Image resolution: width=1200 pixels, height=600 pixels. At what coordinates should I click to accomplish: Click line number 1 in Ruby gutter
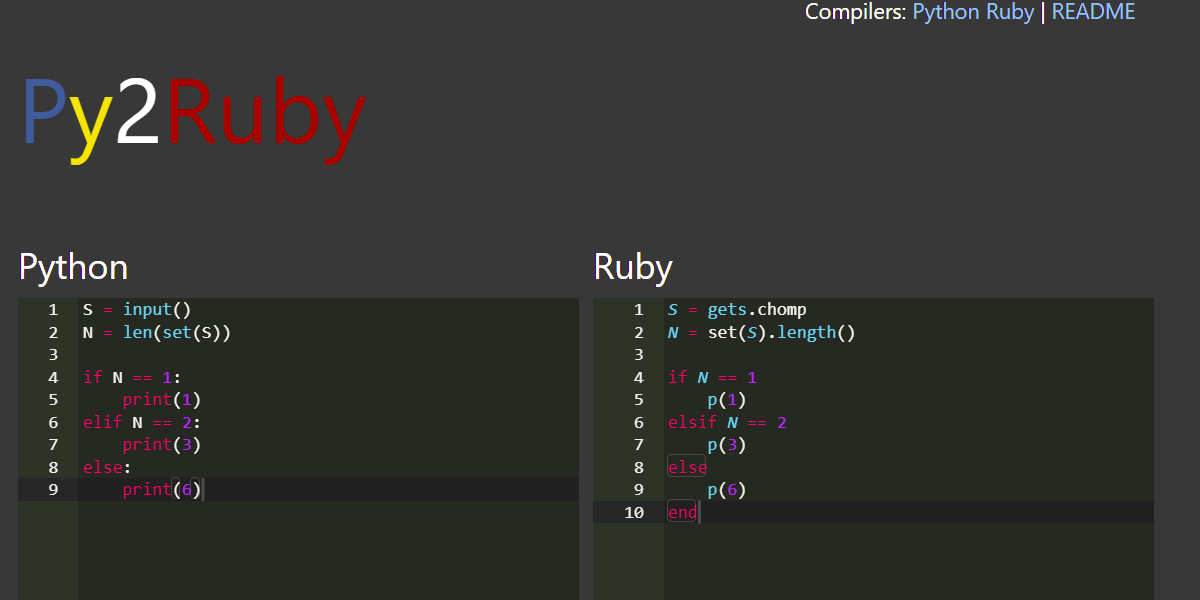[x=639, y=310]
